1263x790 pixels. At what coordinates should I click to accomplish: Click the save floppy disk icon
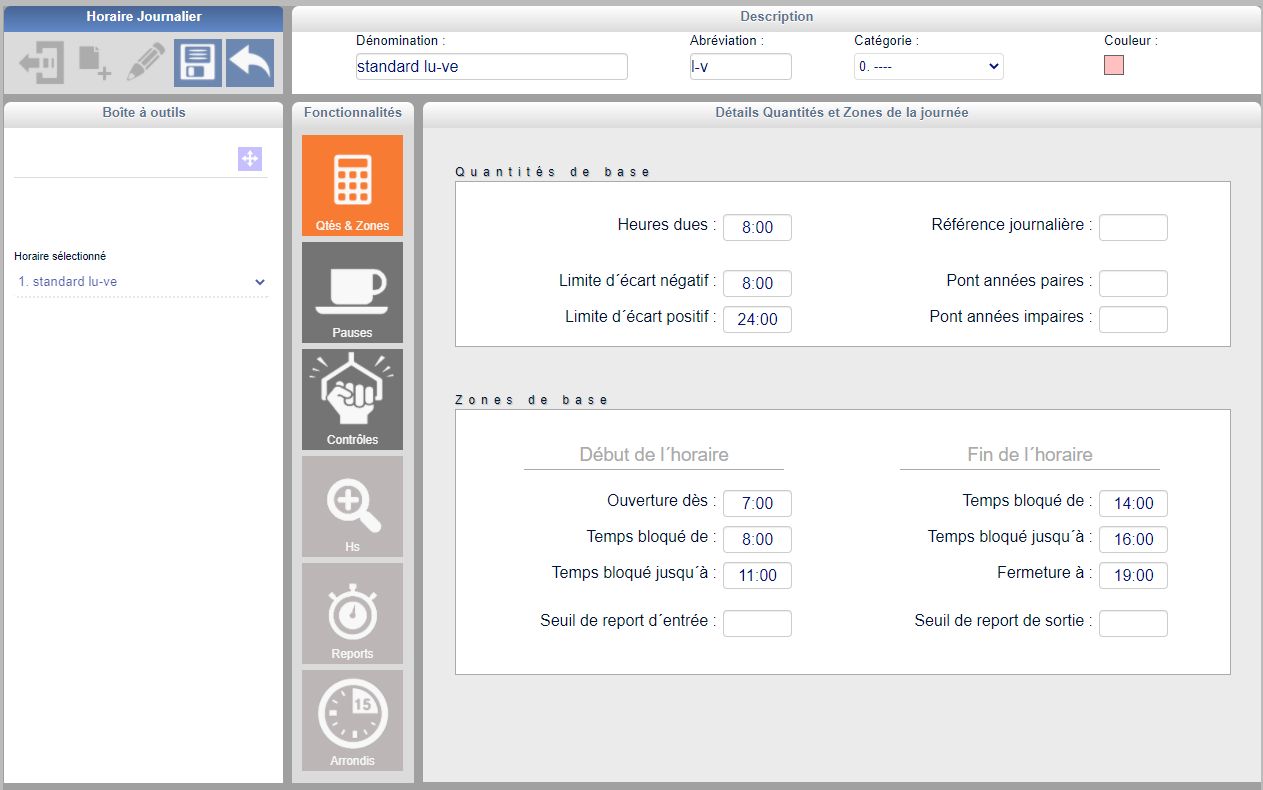point(198,63)
